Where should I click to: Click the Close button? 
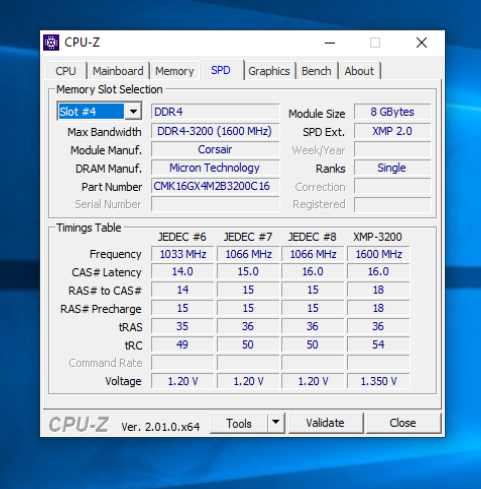(x=403, y=423)
